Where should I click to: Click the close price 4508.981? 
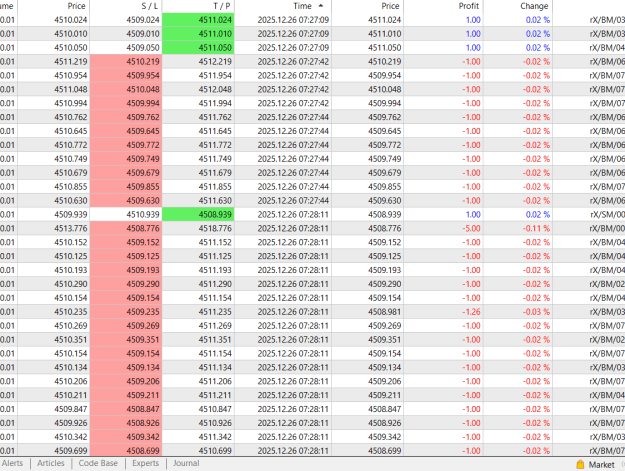click(x=368, y=312)
